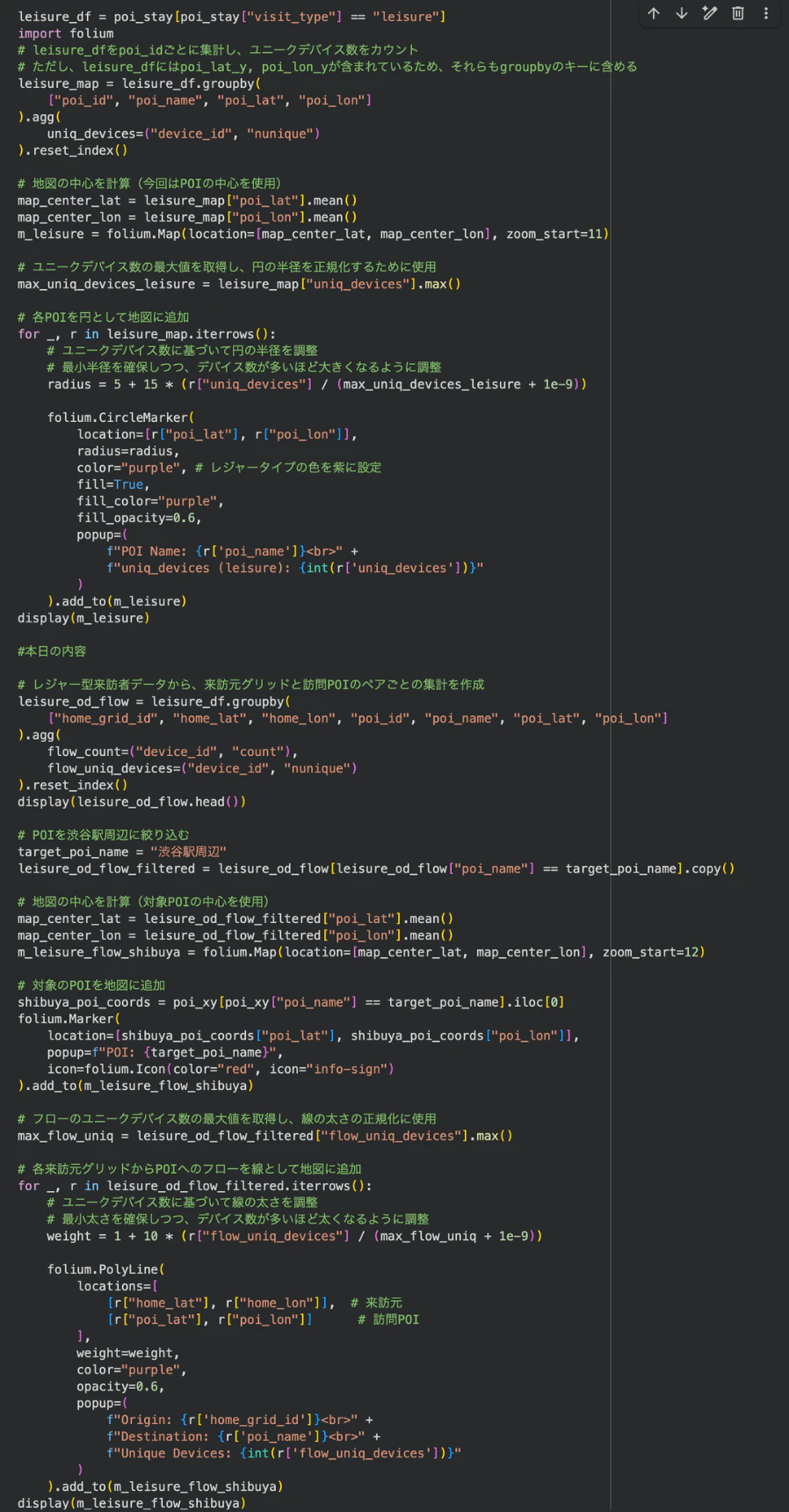This screenshot has width=789, height=1512.
Task: Click 'popup=f"POI: {target_poi_name}",' line
Action: (165, 1052)
